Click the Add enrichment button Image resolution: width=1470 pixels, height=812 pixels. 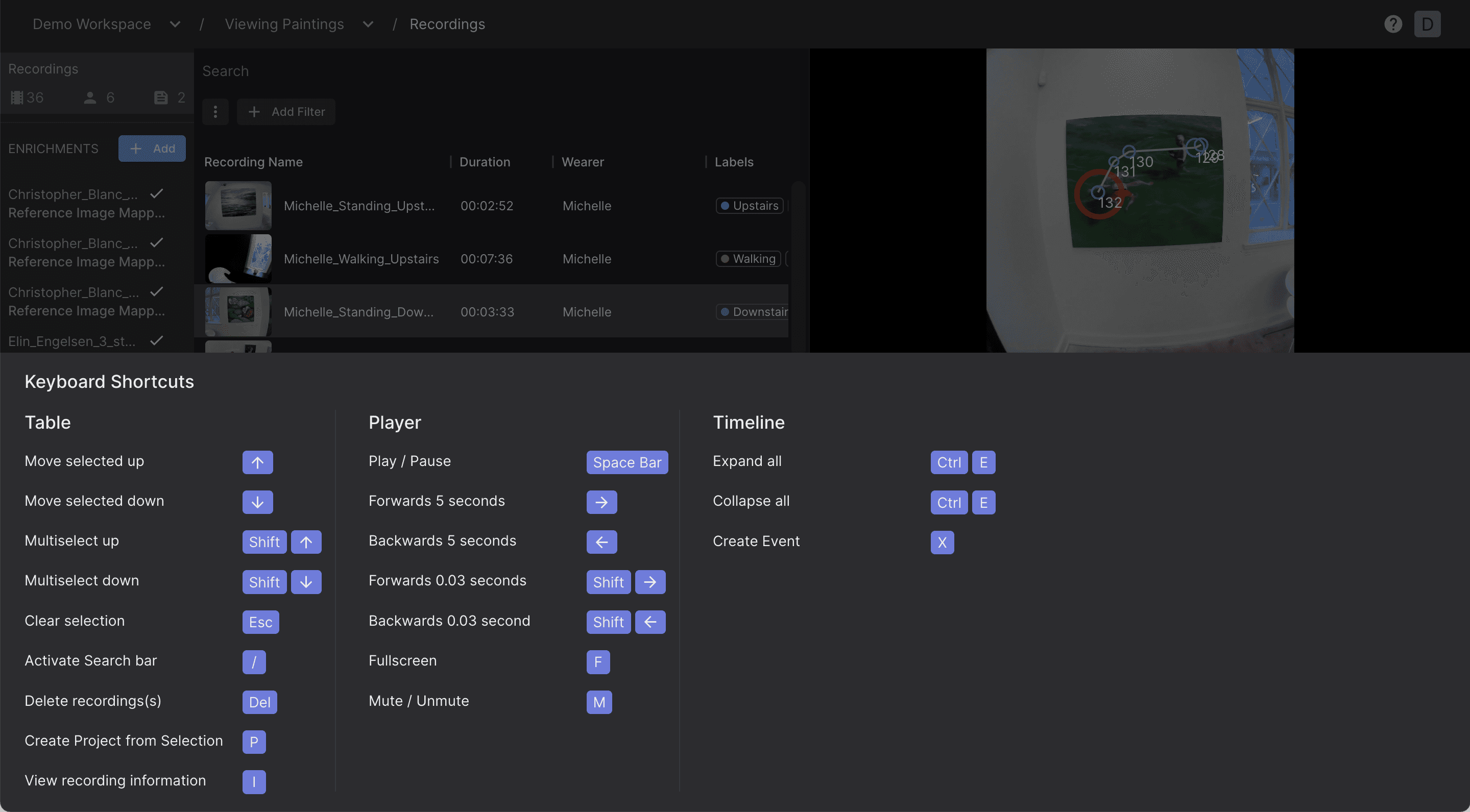[x=152, y=148]
